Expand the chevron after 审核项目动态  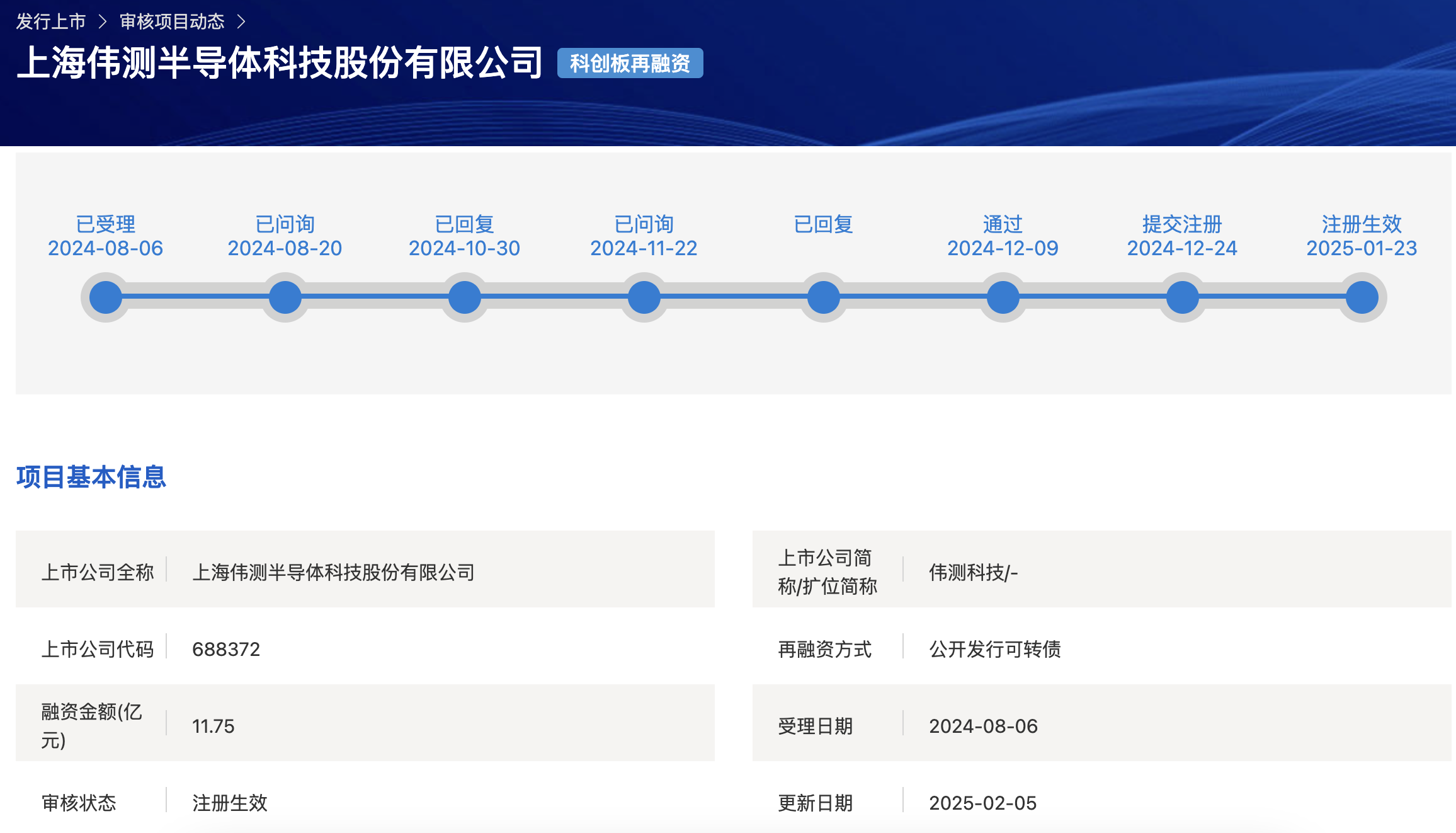tap(241, 21)
